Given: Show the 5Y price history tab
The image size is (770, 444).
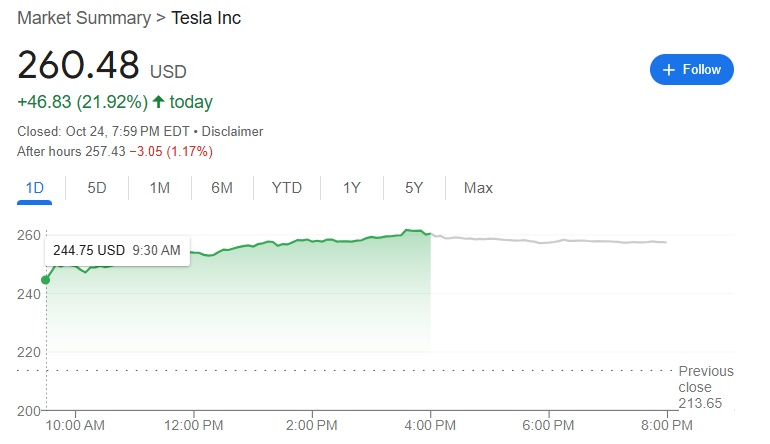Looking at the screenshot, I should pyautogui.click(x=414, y=188).
